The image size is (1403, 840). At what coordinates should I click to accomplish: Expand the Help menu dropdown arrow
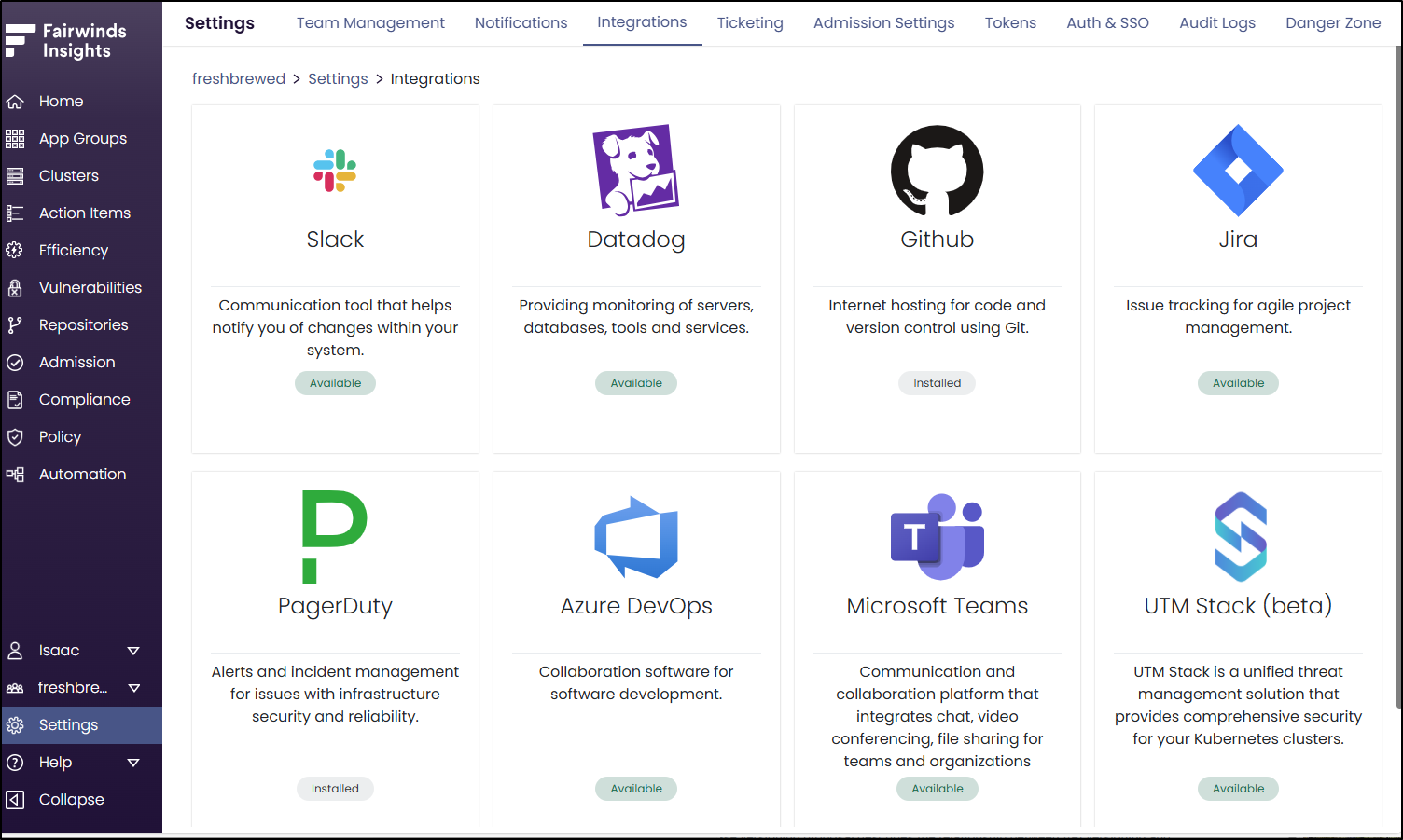pos(133,763)
